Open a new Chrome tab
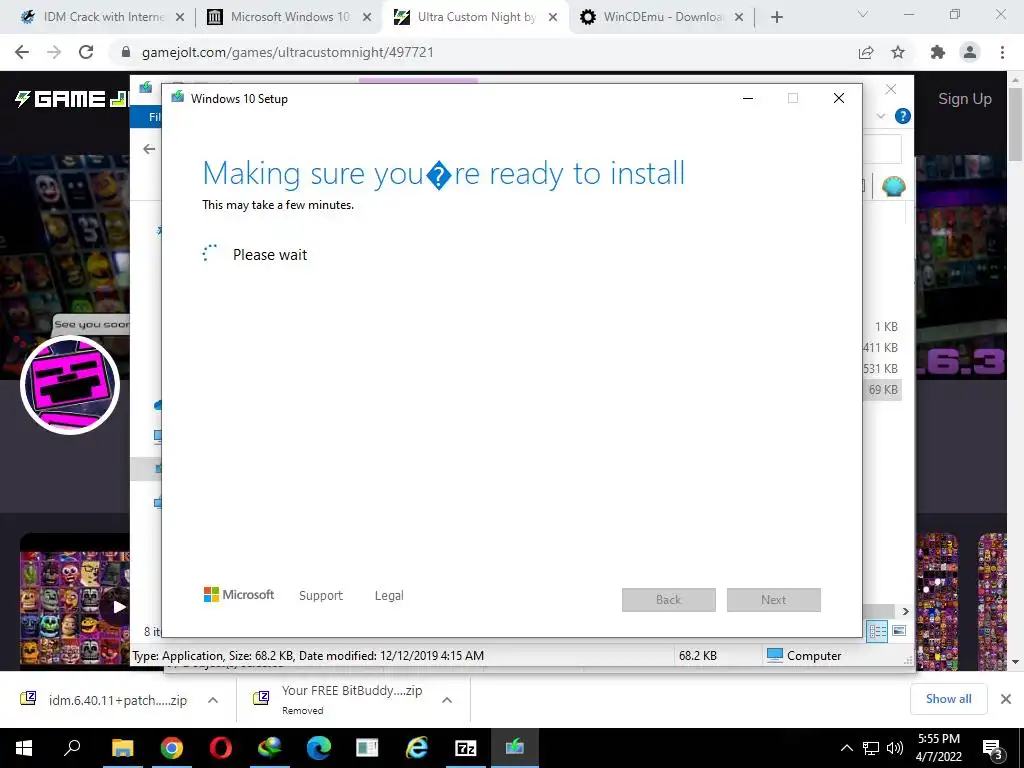 click(776, 18)
